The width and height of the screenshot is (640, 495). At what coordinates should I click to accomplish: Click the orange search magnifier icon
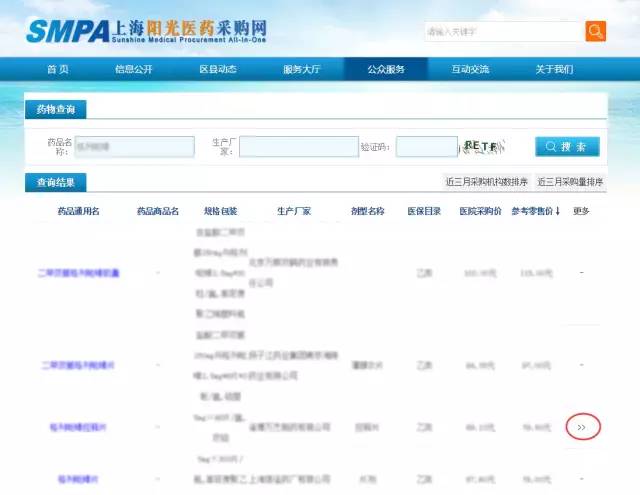click(x=595, y=31)
